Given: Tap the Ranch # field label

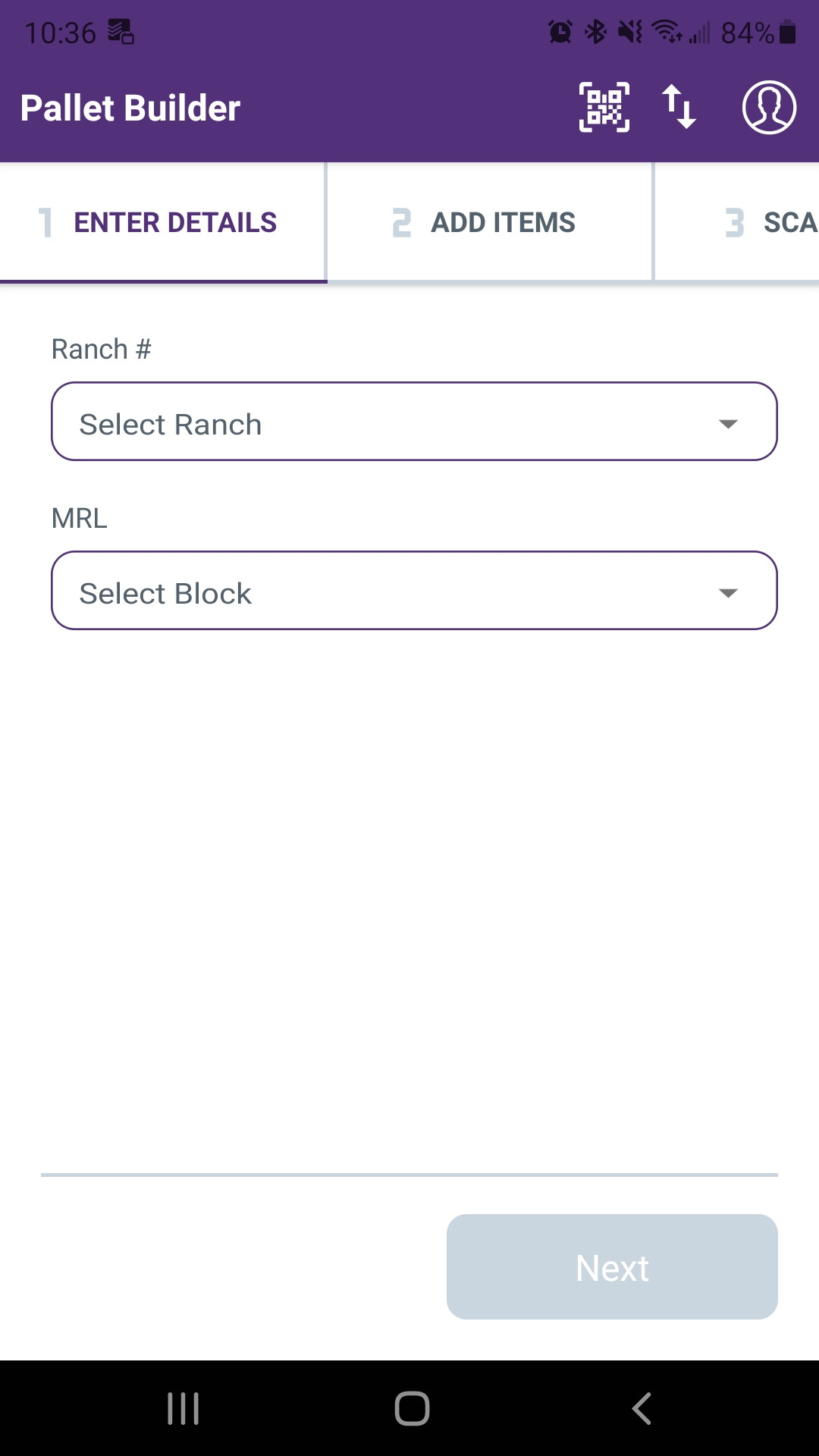Looking at the screenshot, I should (x=102, y=350).
